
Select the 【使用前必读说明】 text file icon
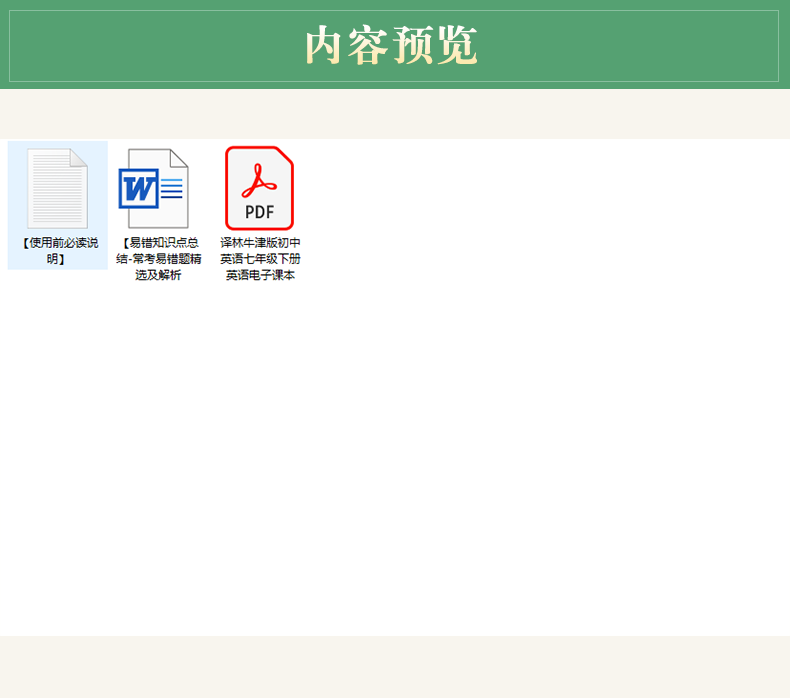[57, 188]
